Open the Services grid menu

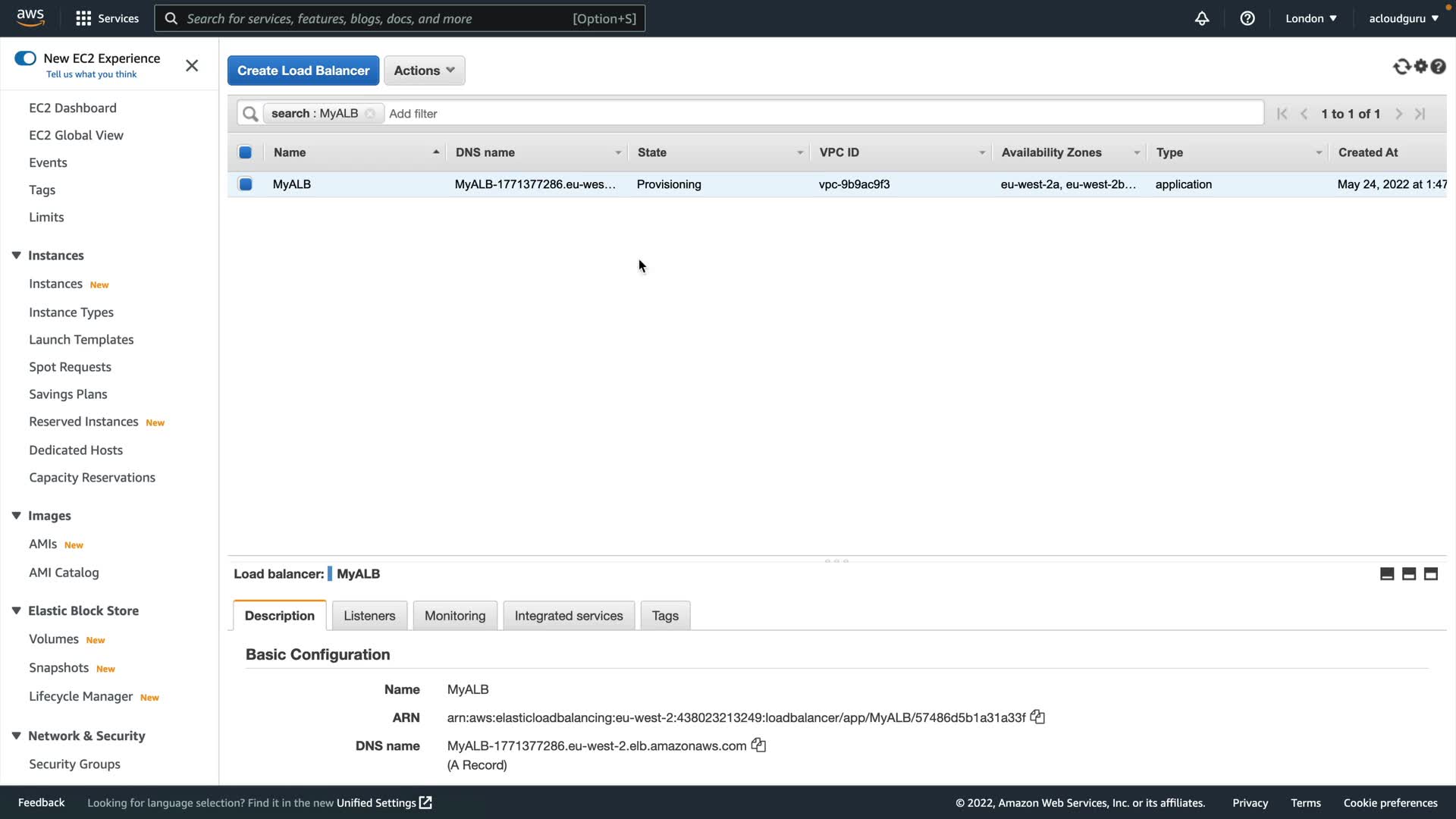[83, 18]
